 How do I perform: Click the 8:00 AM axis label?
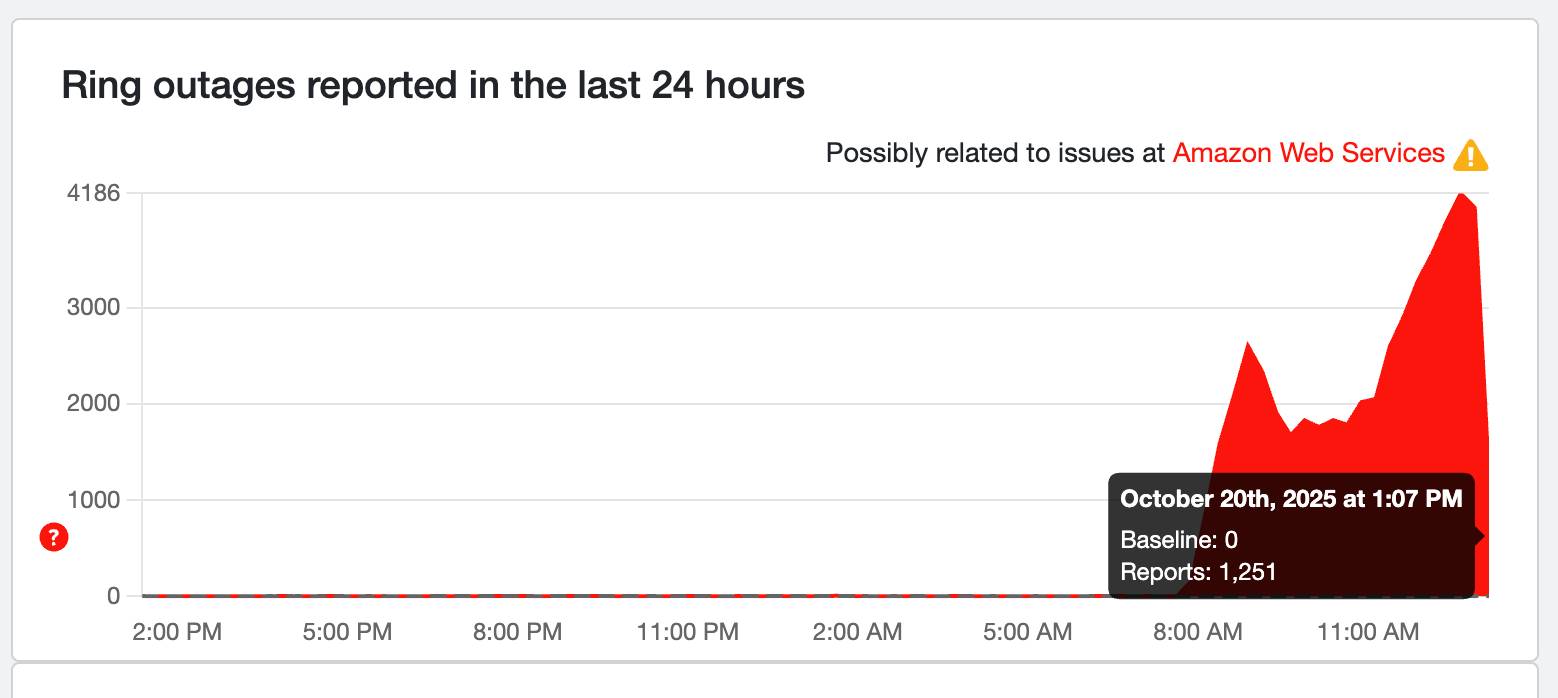tap(1197, 632)
